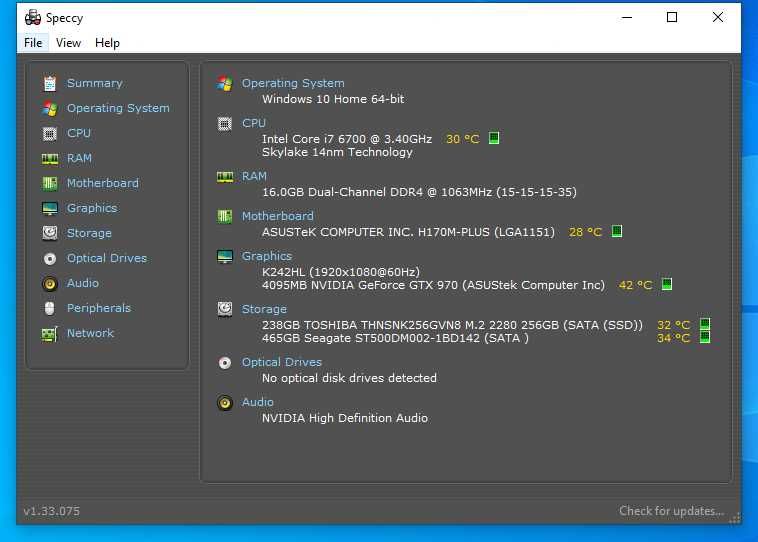Select the RAM sidebar icon
The height and width of the screenshot is (542, 758).
[50, 159]
